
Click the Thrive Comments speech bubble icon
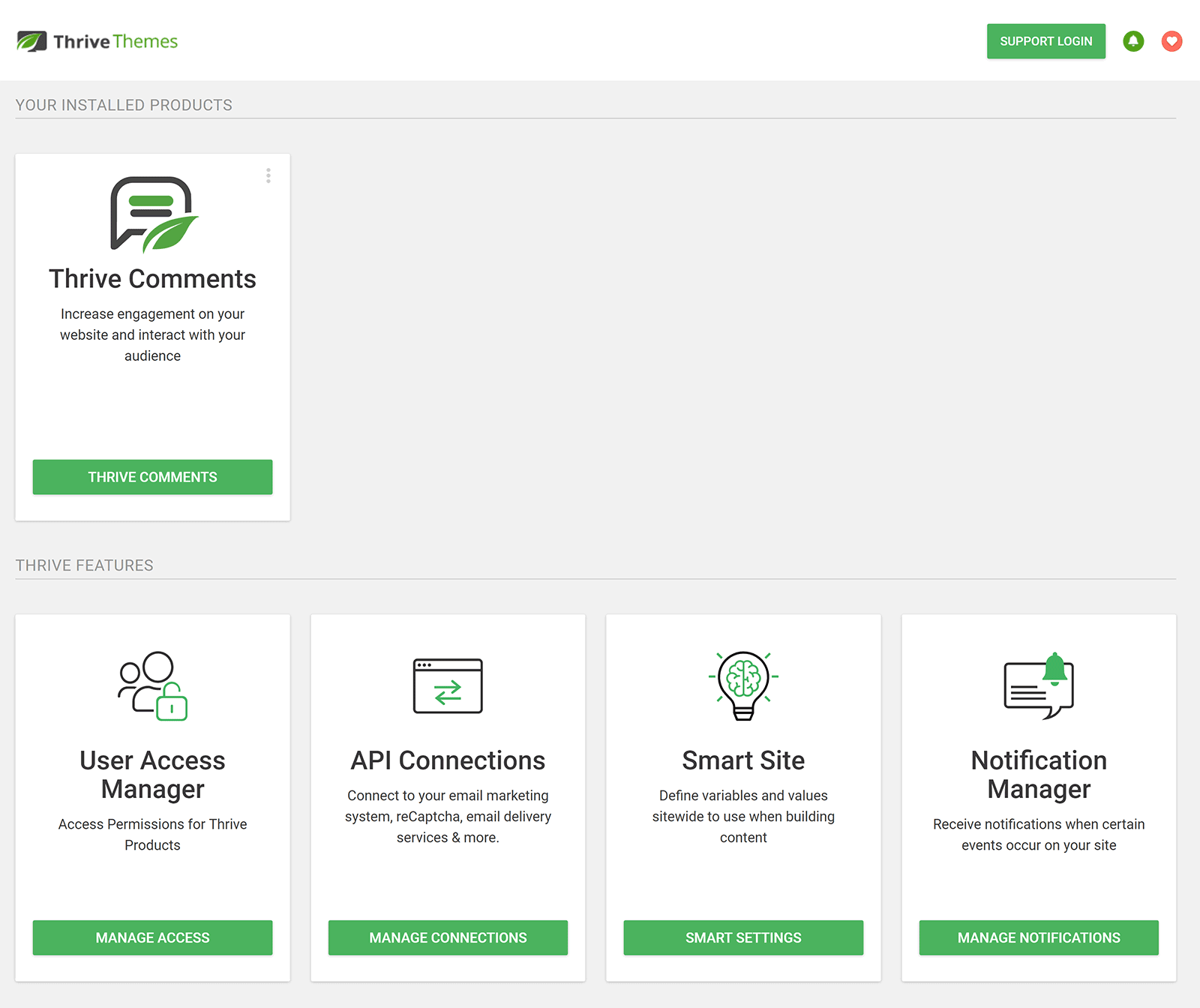154,214
